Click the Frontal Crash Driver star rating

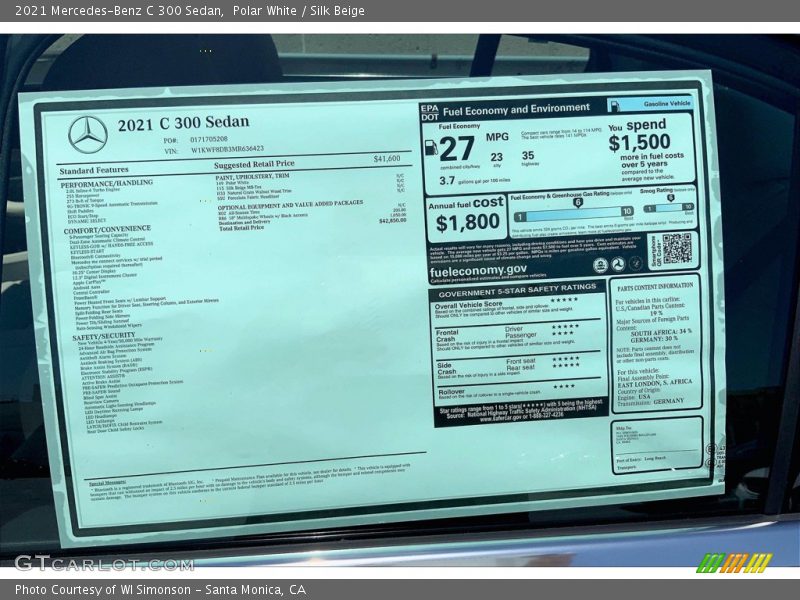click(565, 327)
